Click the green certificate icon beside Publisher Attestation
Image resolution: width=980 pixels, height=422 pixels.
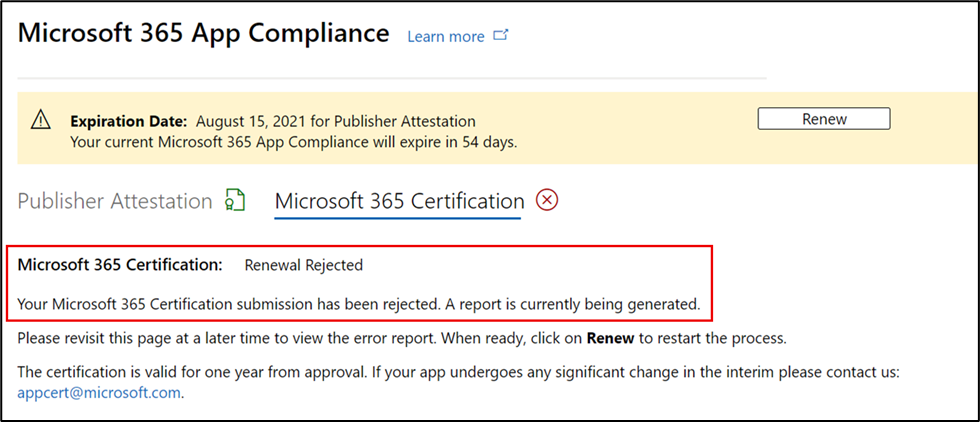point(235,201)
